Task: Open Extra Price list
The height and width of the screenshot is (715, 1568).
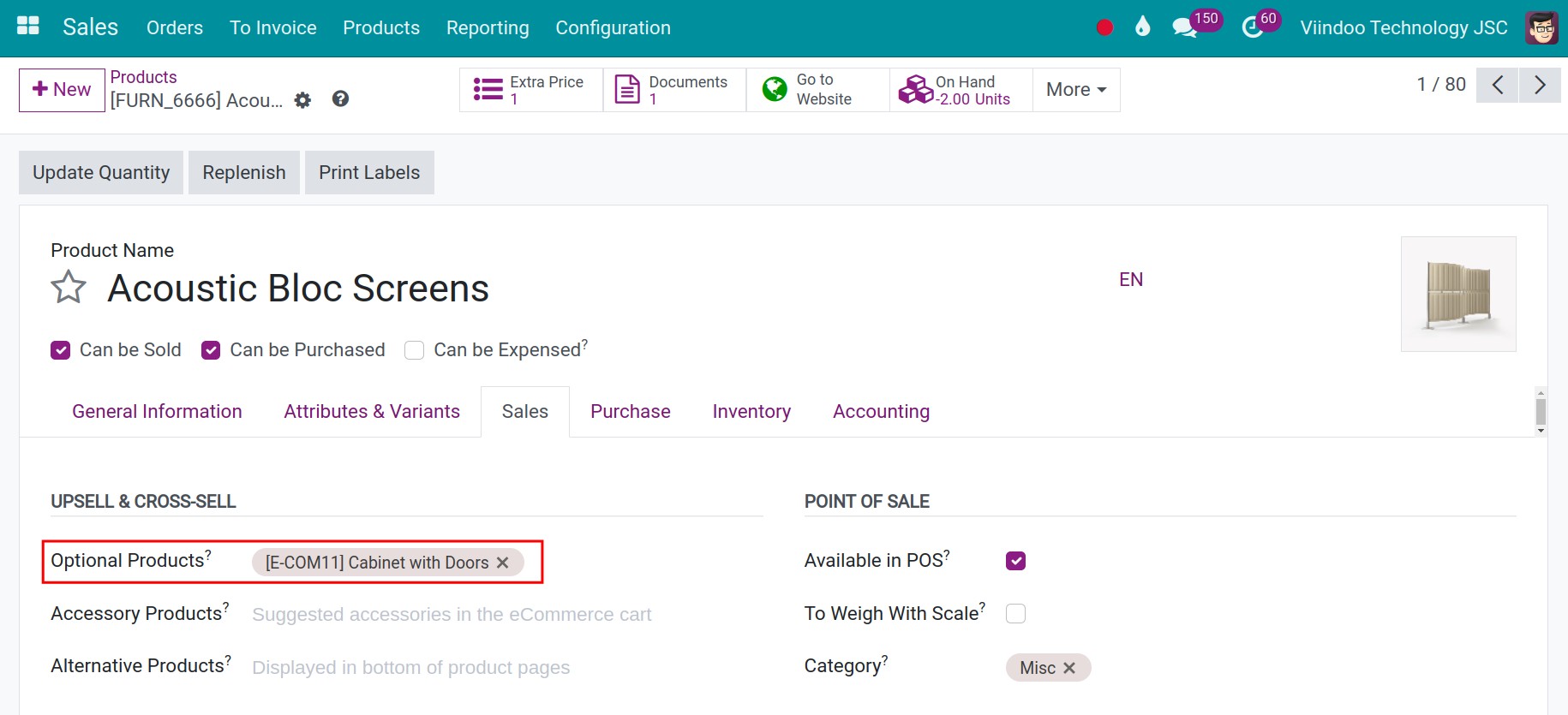Action: point(531,90)
